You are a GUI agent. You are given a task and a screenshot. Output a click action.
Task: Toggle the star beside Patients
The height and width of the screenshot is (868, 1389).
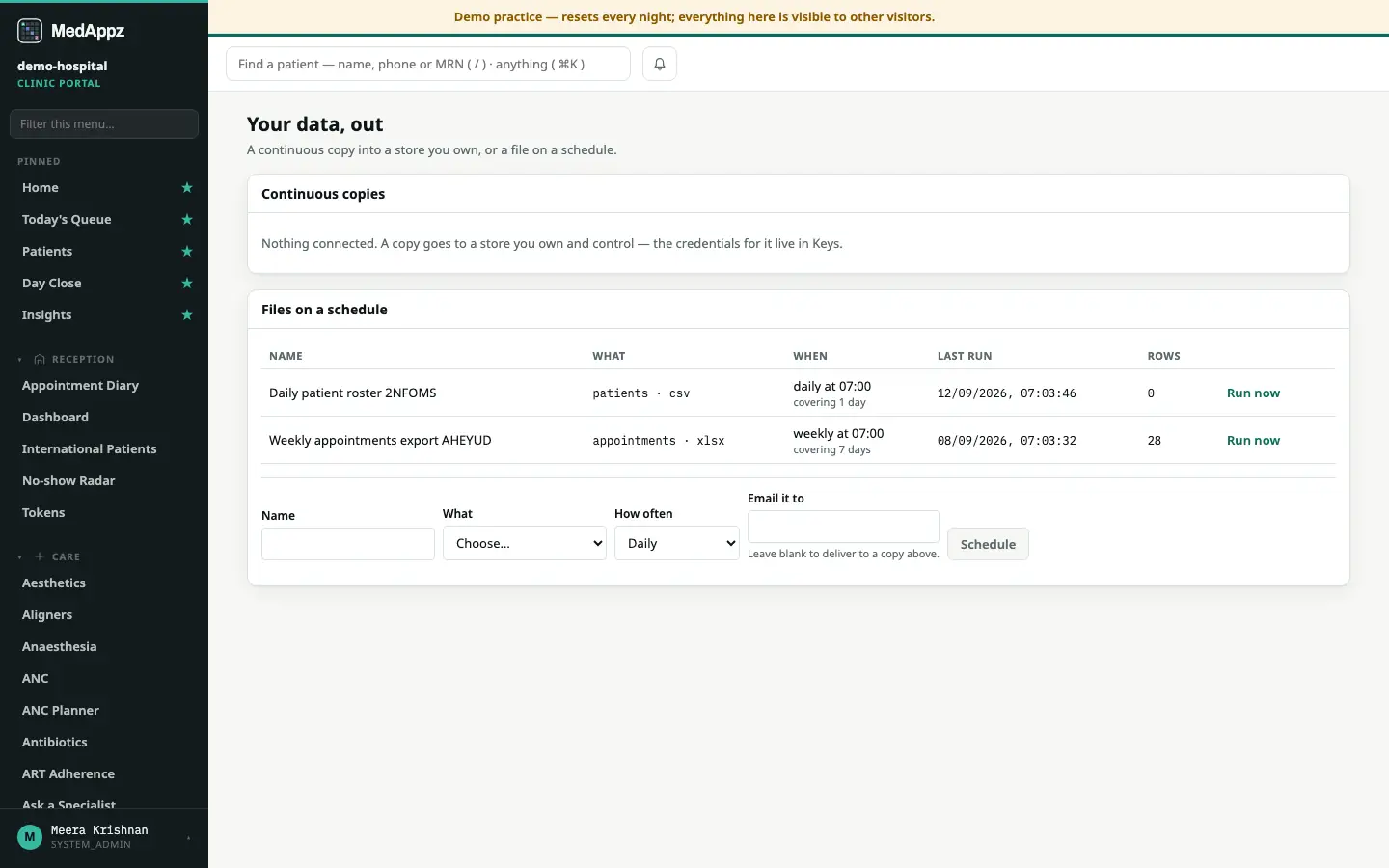click(x=187, y=252)
